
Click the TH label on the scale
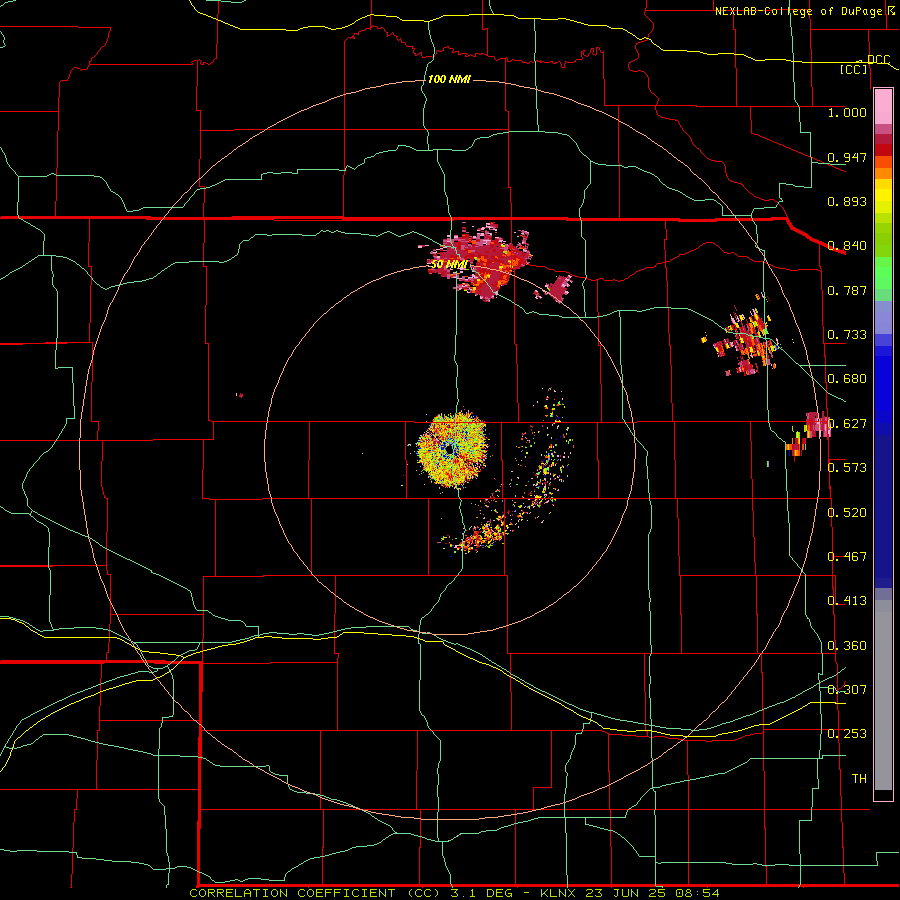(x=859, y=779)
